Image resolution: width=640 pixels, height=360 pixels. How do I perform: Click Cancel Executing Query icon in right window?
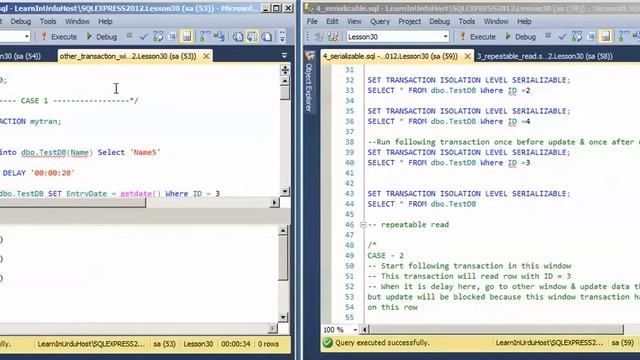pos(548,36)
